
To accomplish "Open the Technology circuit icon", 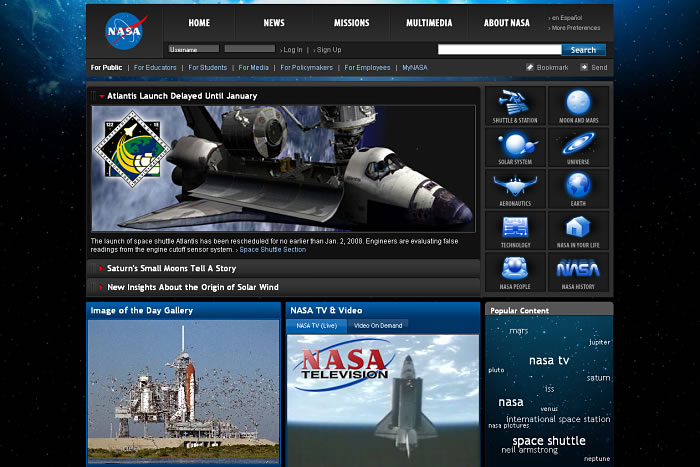I will [x=515, y=230].
